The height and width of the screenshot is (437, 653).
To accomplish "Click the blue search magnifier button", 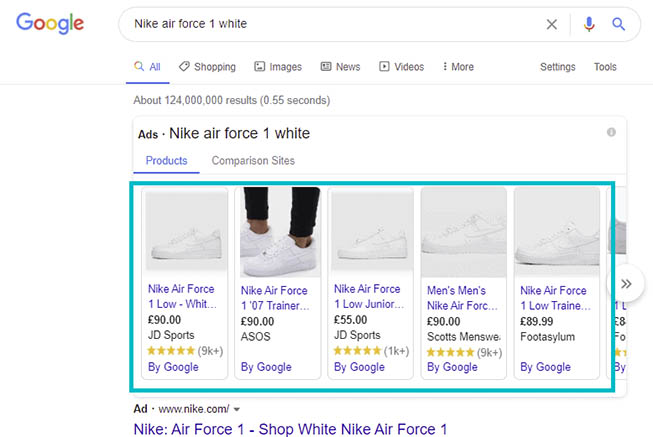I will point(619,24).
